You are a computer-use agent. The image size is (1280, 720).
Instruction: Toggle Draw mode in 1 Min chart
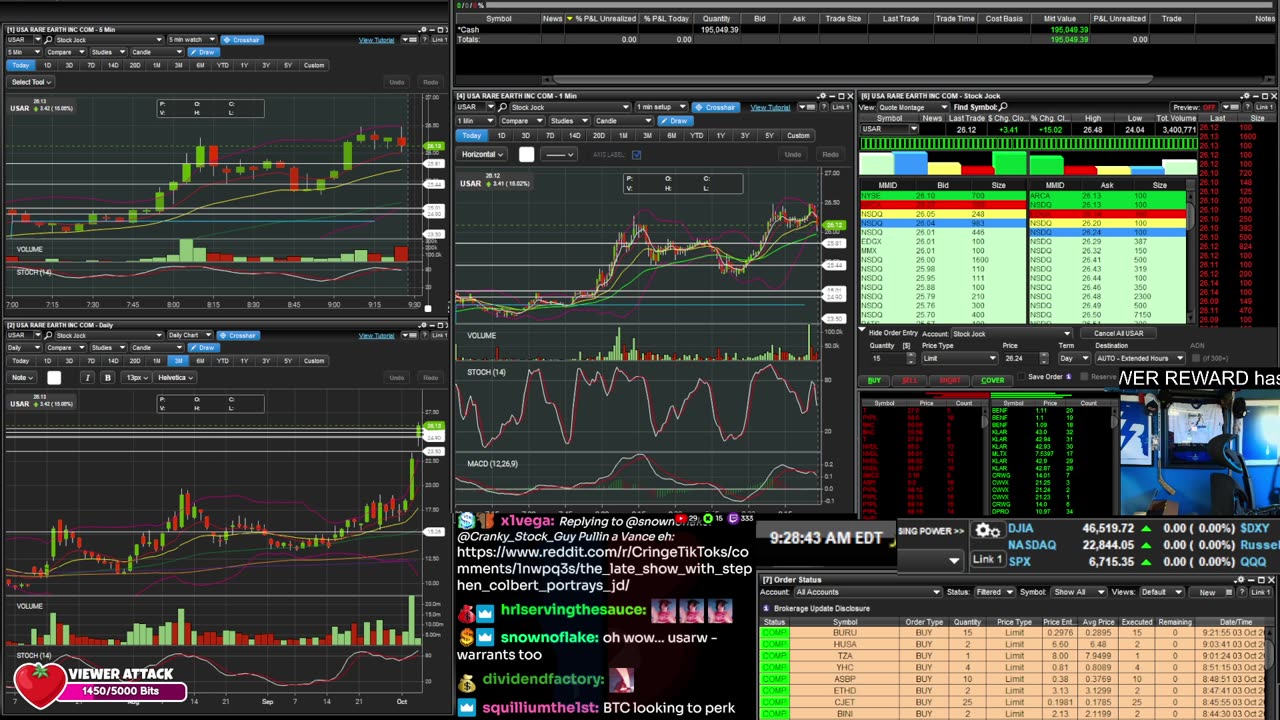tap(676, 121)
